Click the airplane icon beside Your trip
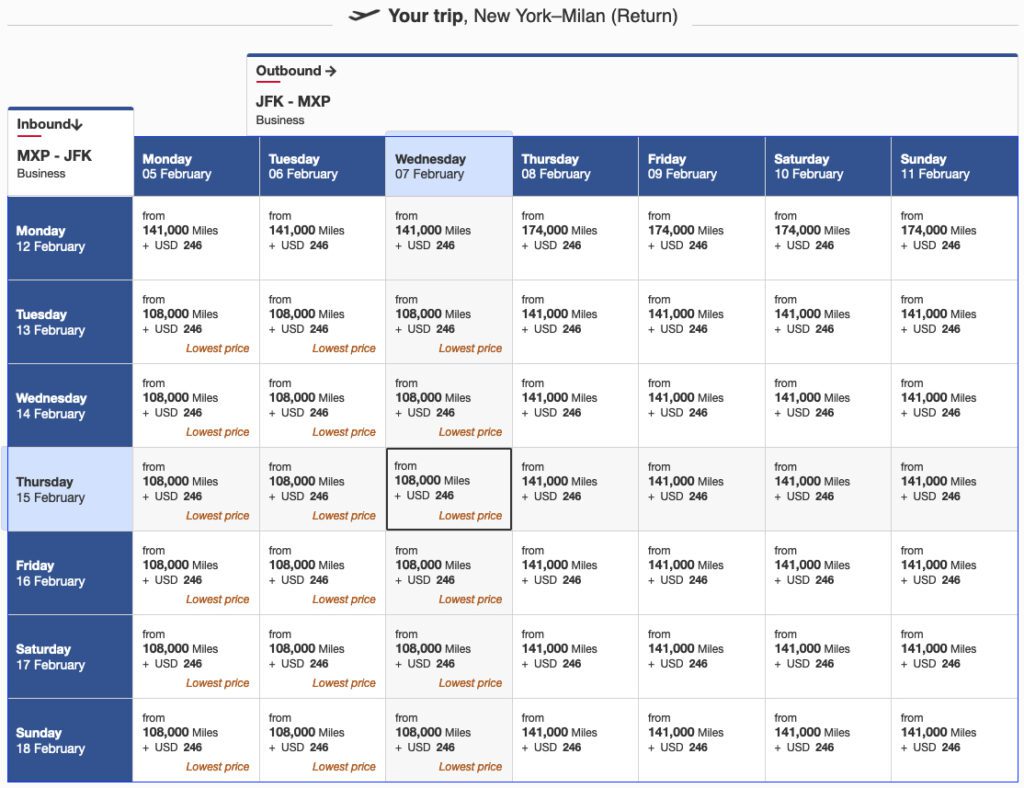 [x=364, y=15]
